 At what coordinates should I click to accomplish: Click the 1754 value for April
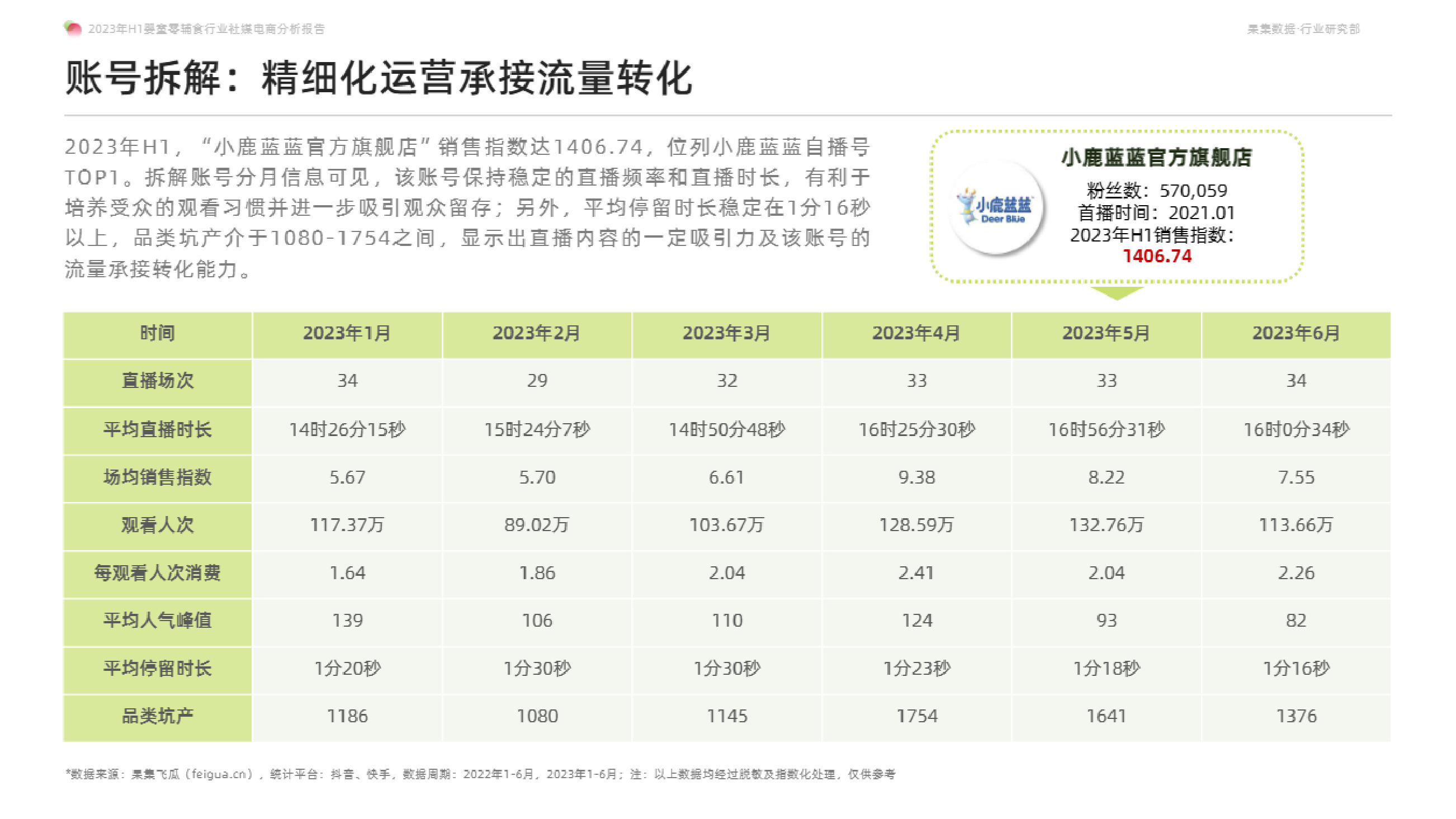pyautogui.click(x=916, y=716)
